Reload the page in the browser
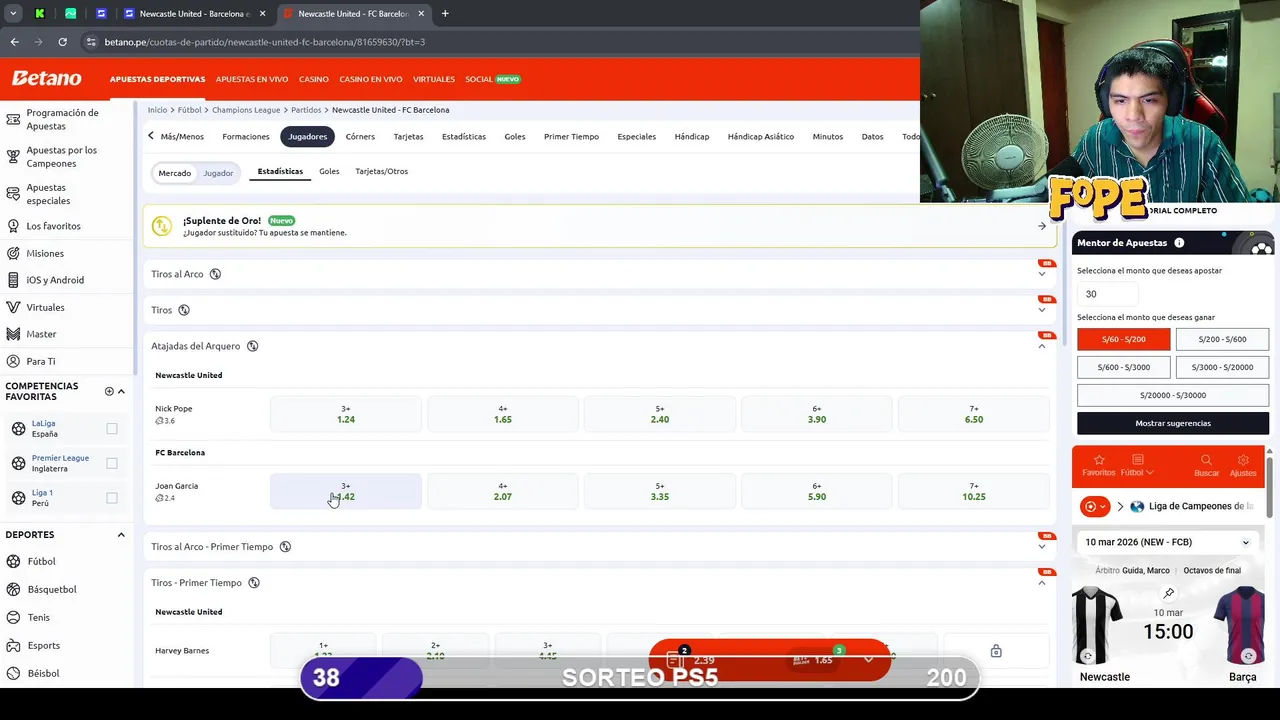Screen dimensions: 1280x720 (62, 42)
